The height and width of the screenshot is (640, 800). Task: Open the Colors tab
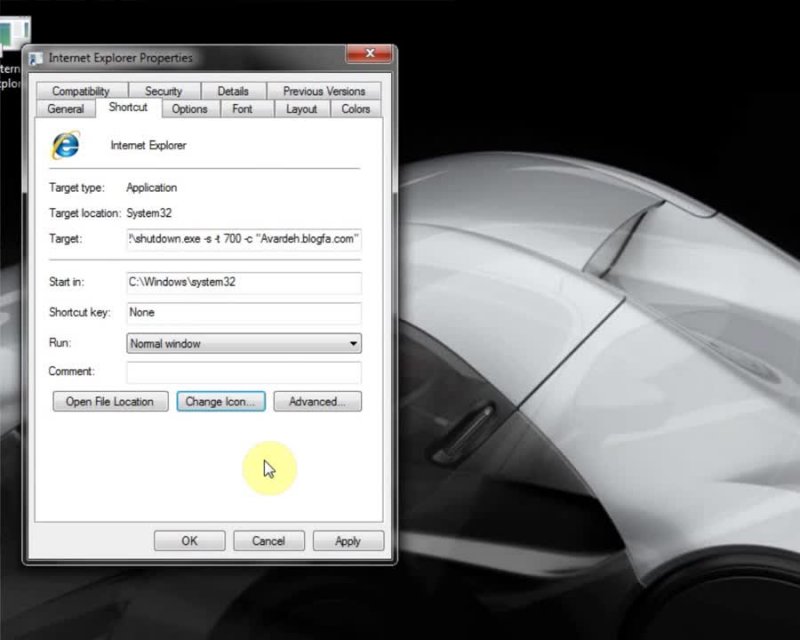coord(355,109)
